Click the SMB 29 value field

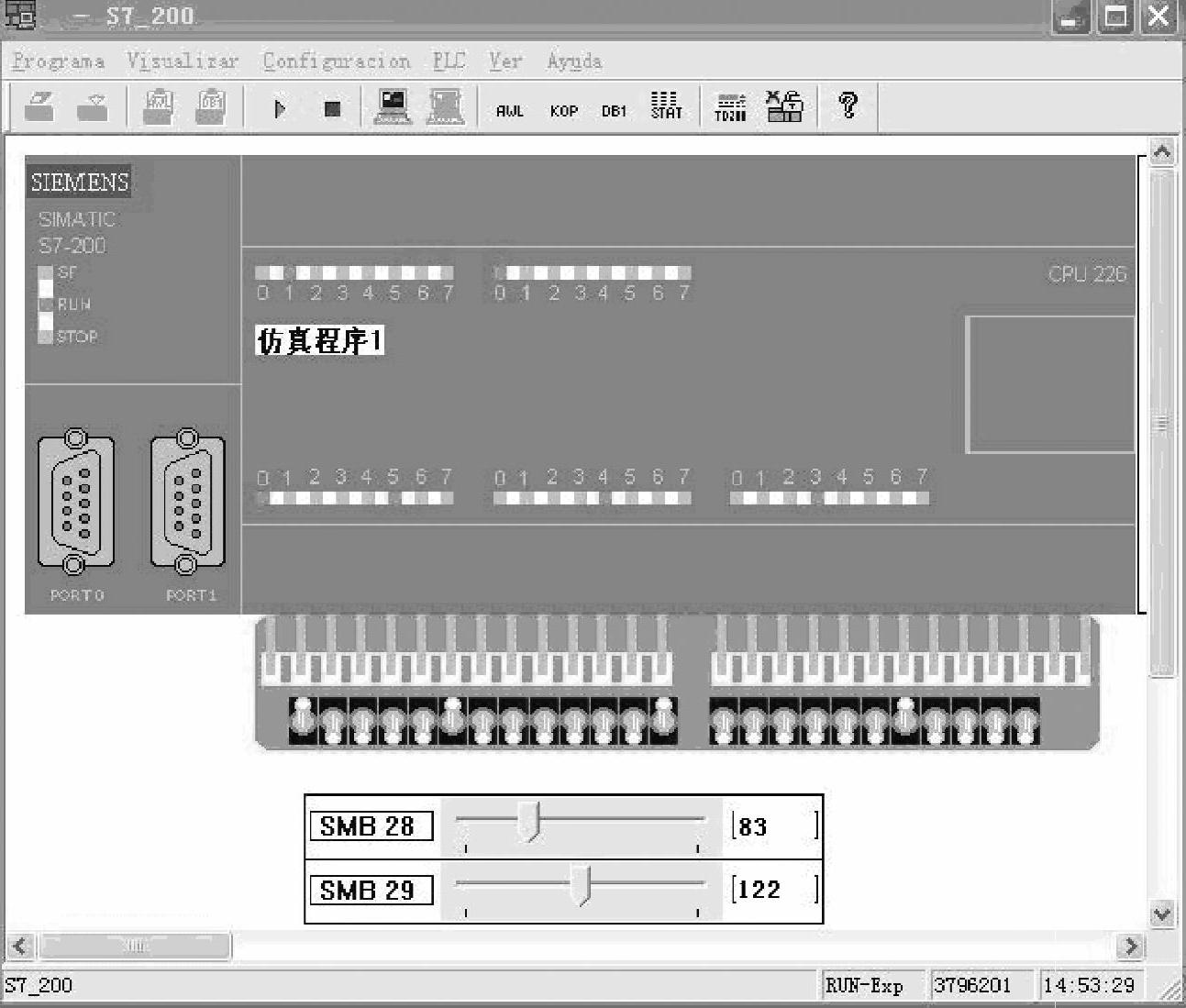pyautogui.click(x=774, y=890)
